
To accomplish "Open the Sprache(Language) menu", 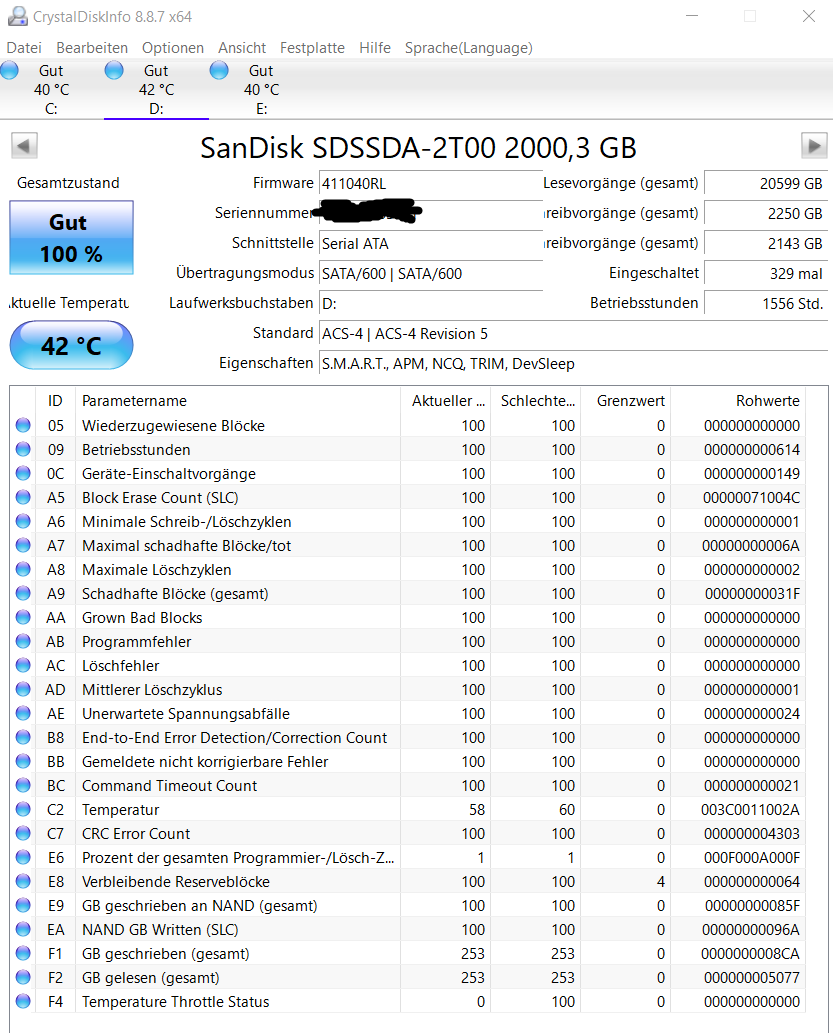I will pyautogui.click(x=469, y=47).
